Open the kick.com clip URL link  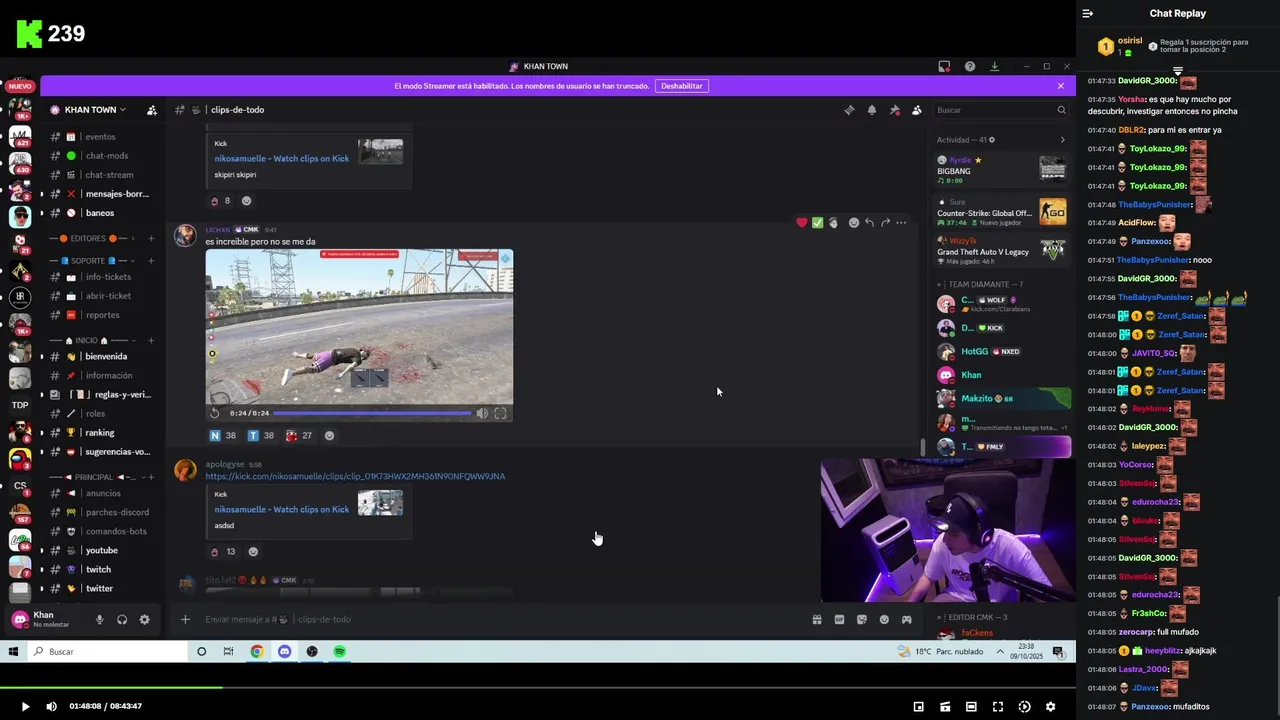355,477
